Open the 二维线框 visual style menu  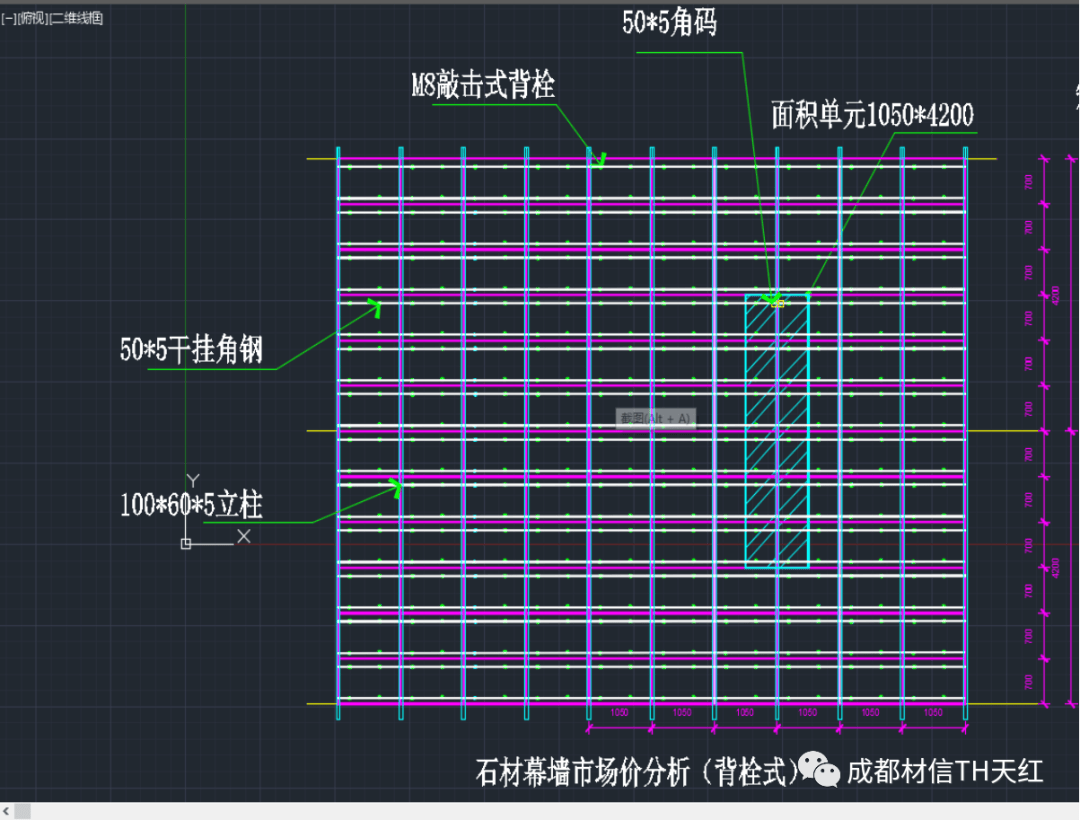pos(76,19)
